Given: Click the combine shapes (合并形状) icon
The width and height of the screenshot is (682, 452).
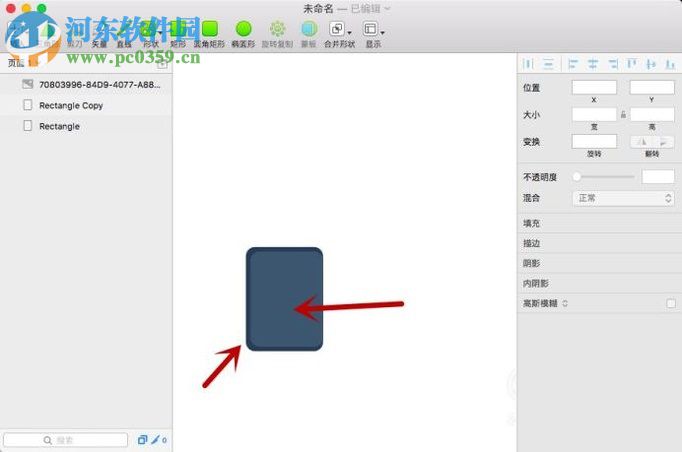Looking at the screenshot, I should 337,29.
